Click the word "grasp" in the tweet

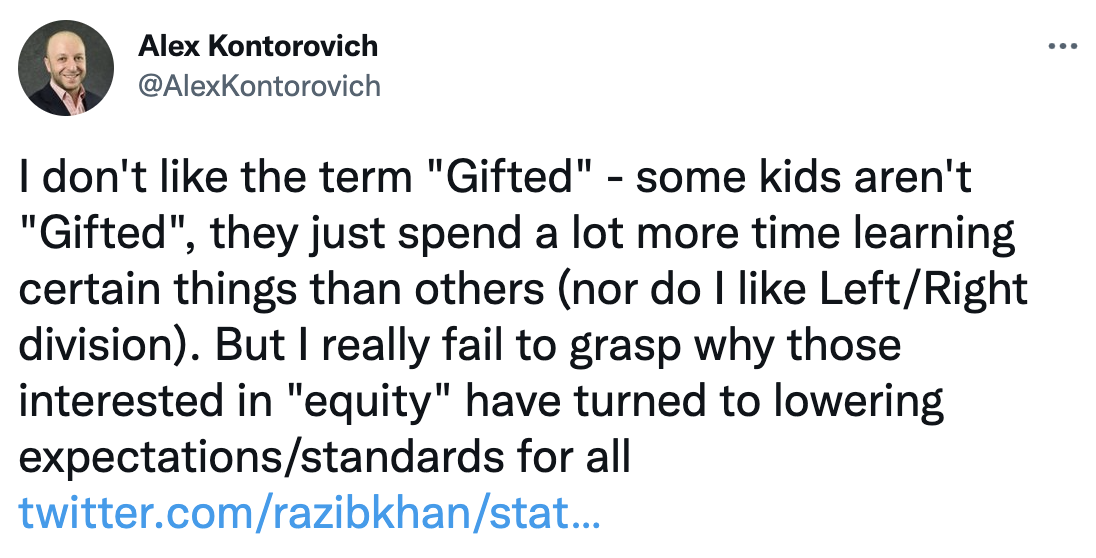pyautogui.click(x=629, y=347)
